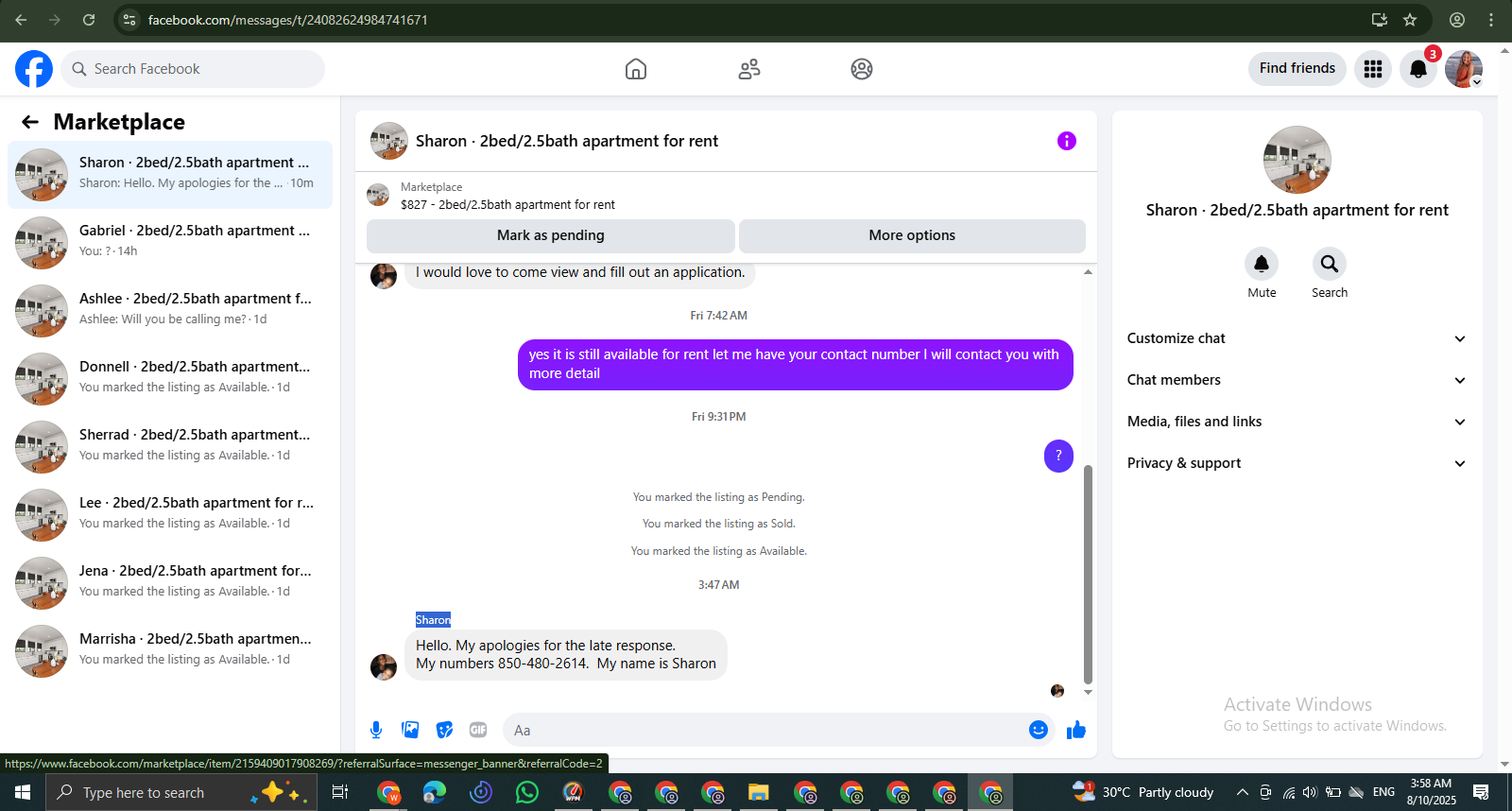Open Sharon's conversation in the chat list
Image resolution: width=1512 pixels, height=811 pixels.
tap(170, 175)
